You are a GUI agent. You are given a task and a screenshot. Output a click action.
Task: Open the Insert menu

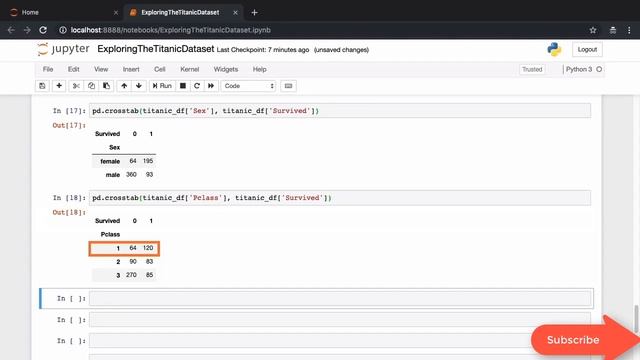click(131, 69)
